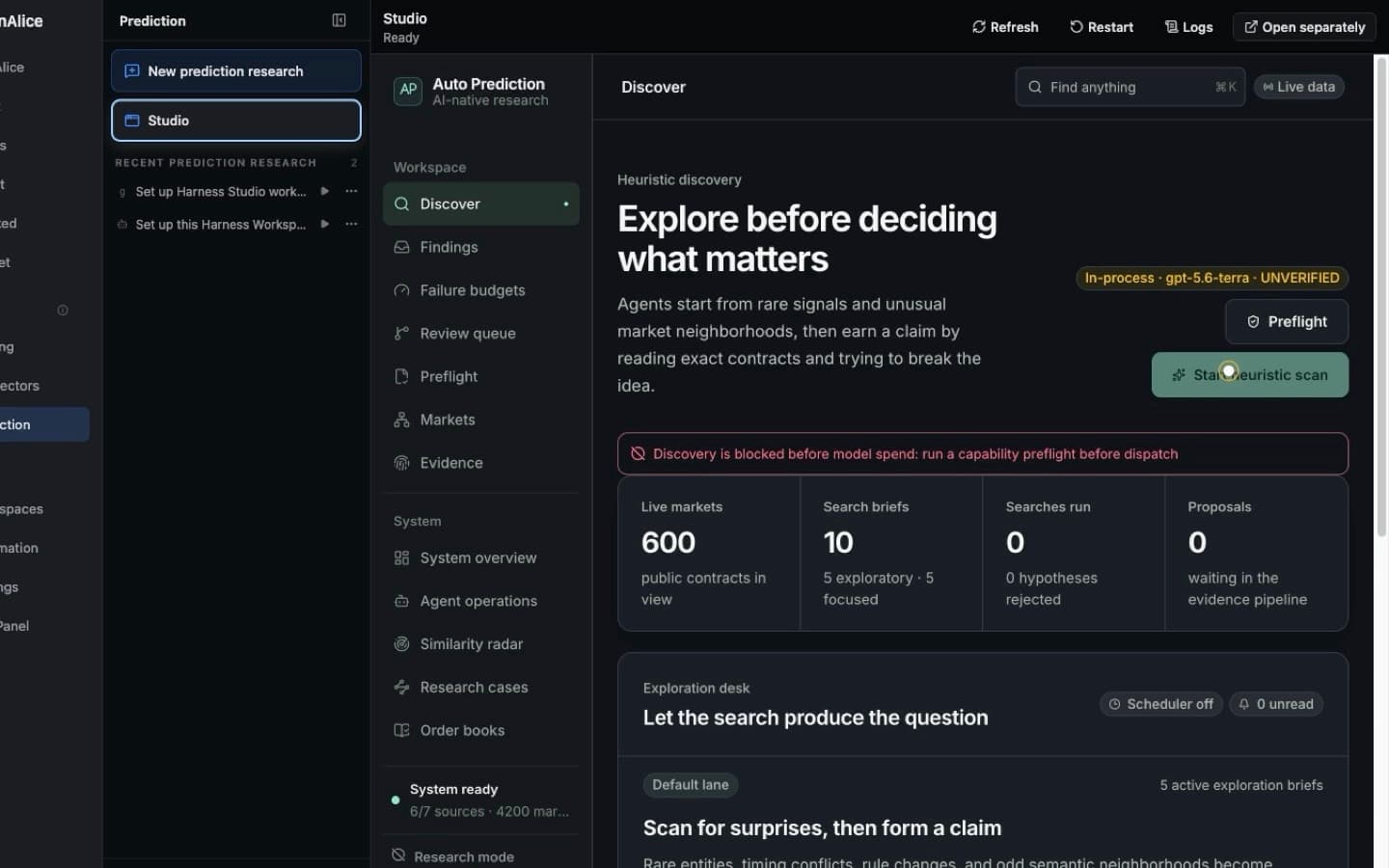Click the green System ready status dot
Viewport: 1389px width, 868px height.
click(x=395, y=800)
